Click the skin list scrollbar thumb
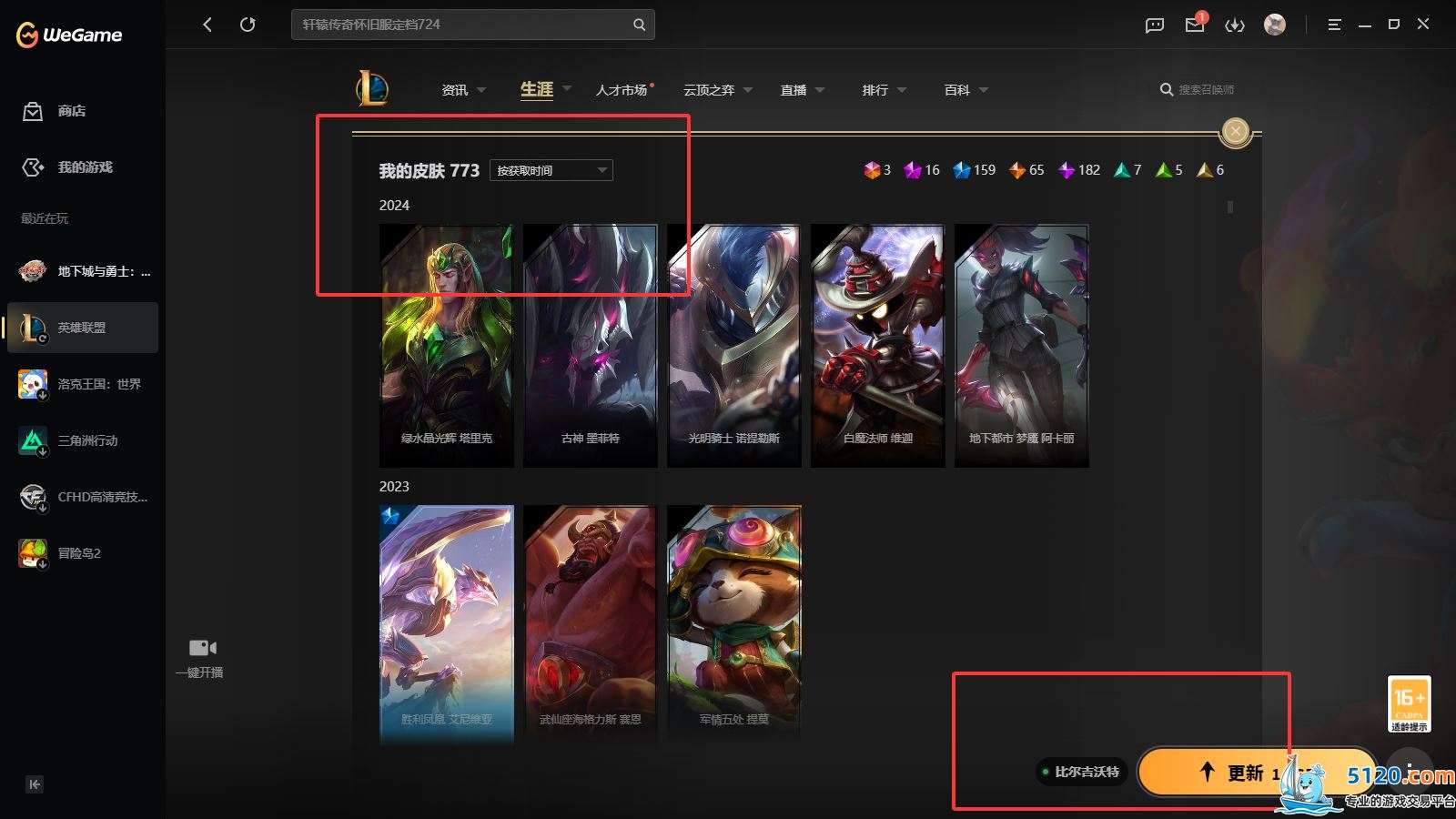 point(1230,207)
